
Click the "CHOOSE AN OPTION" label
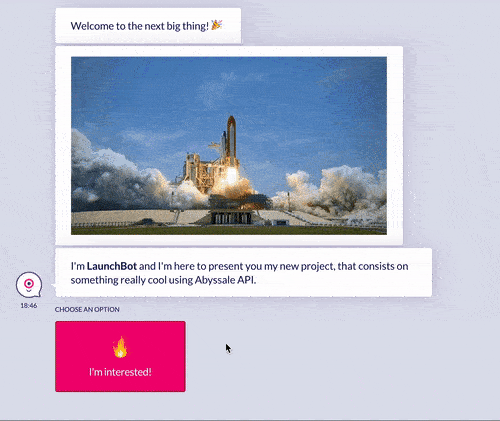click(87, 309)
